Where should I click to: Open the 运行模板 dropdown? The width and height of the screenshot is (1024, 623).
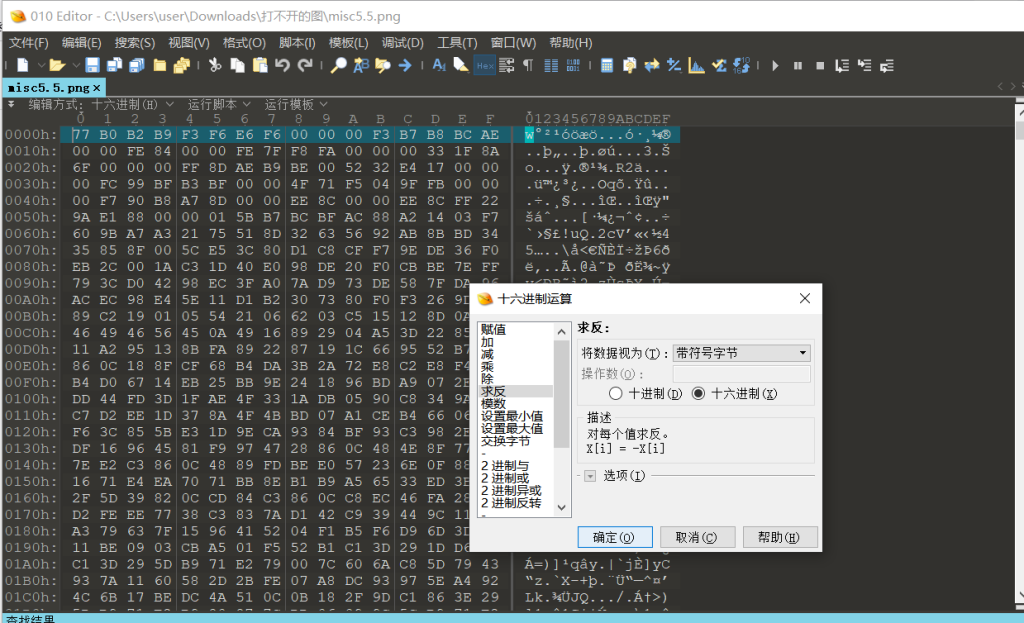tap(295, 104)
